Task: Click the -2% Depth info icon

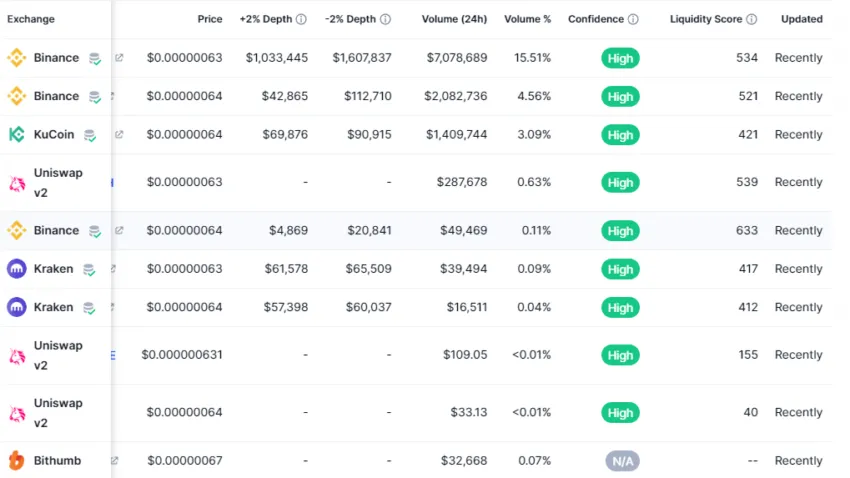Action: click(385, 19)
